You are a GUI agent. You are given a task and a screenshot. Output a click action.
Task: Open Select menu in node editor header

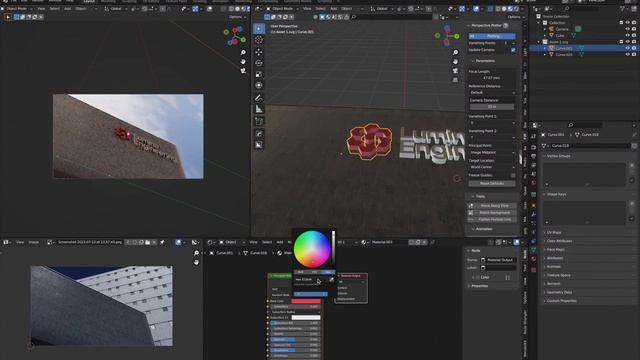[267, 242]
